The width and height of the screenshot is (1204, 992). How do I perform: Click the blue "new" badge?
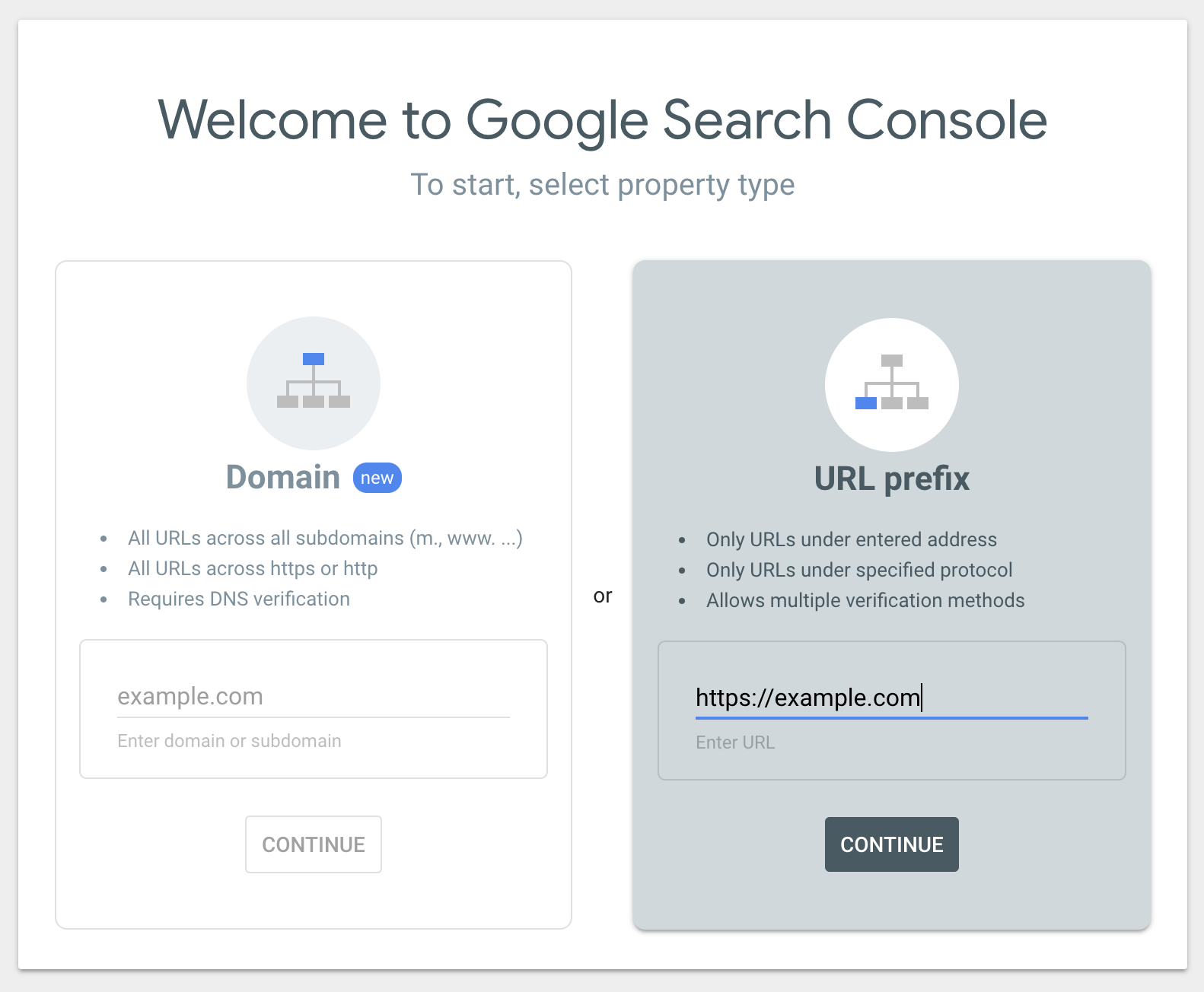tap(377, 478)
